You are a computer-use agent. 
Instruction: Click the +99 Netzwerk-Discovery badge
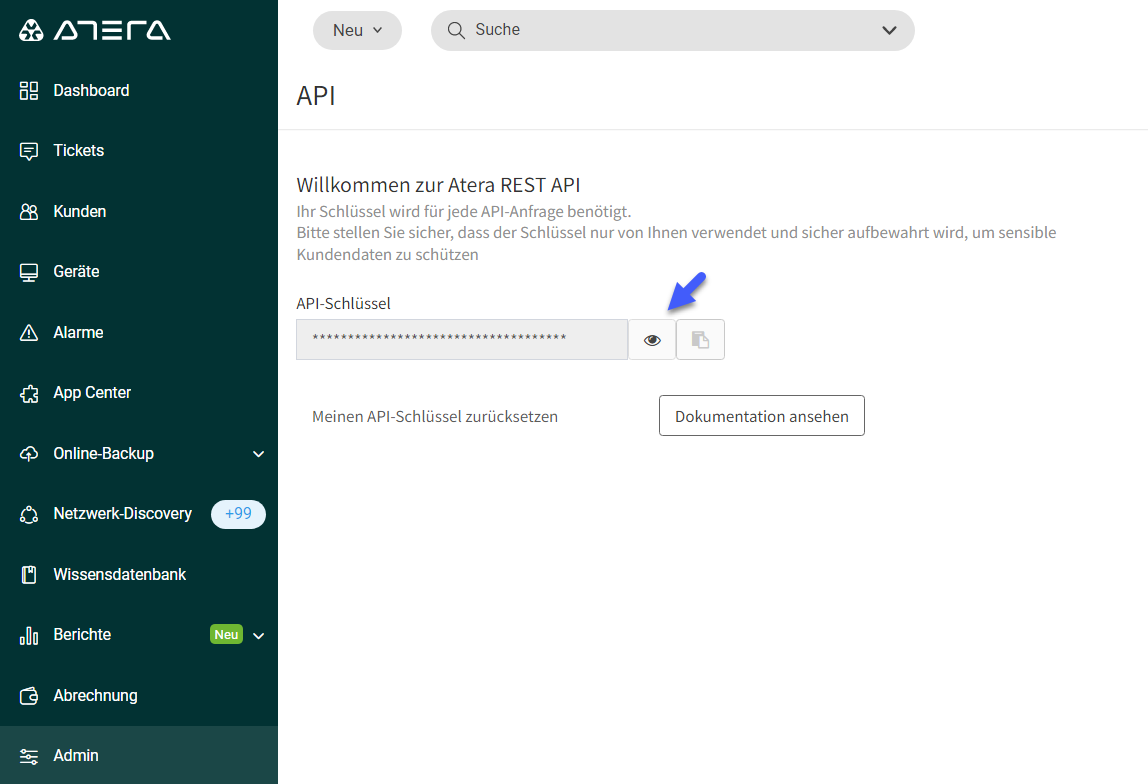238,514
